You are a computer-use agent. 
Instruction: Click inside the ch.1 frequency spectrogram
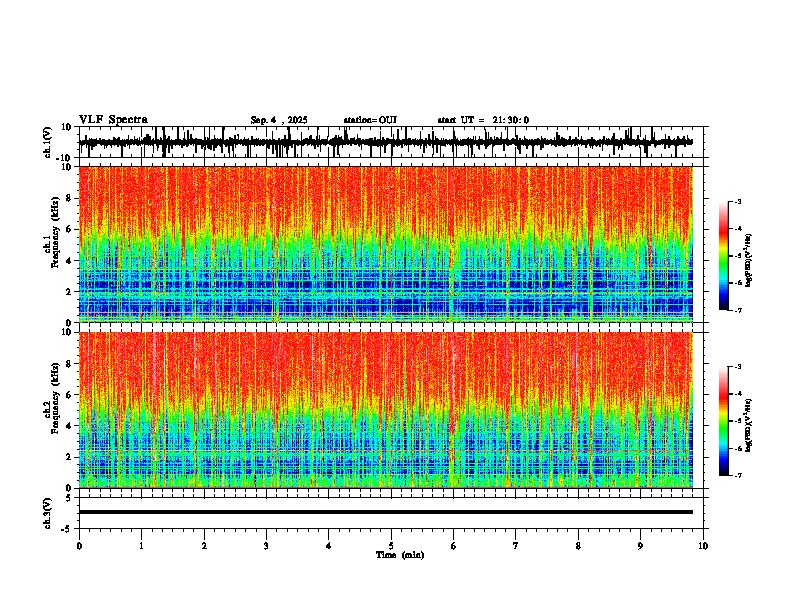click(385, 244)
